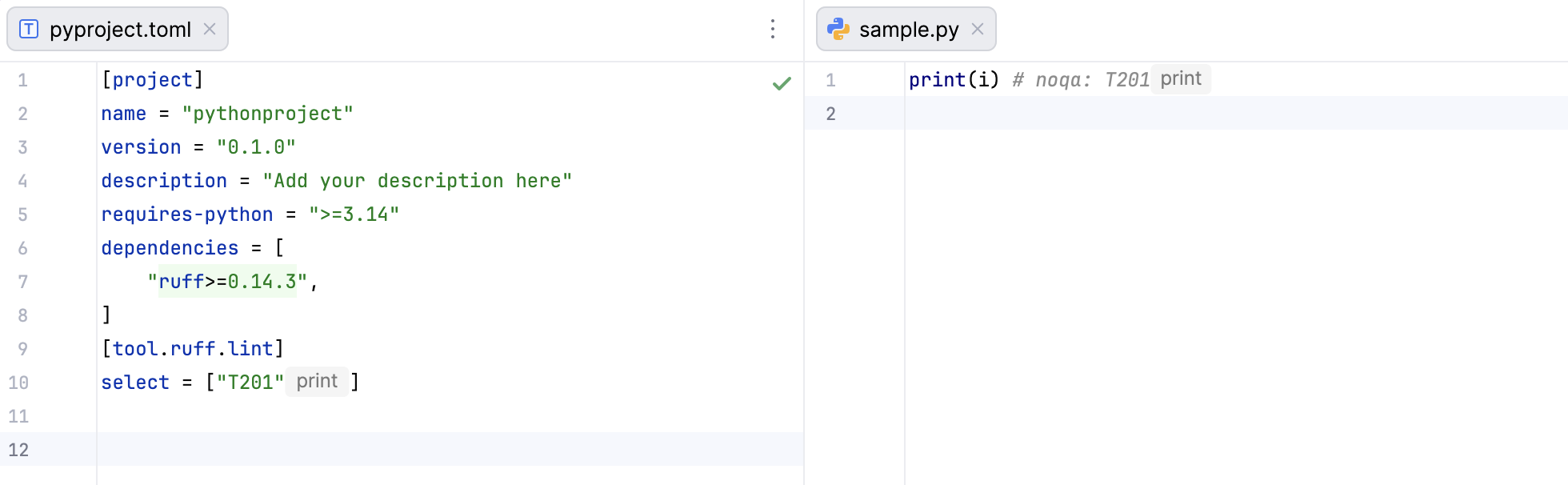Click the print inlay hint after T201 in select
This screenshot has width=1568, height=485.
317,382
